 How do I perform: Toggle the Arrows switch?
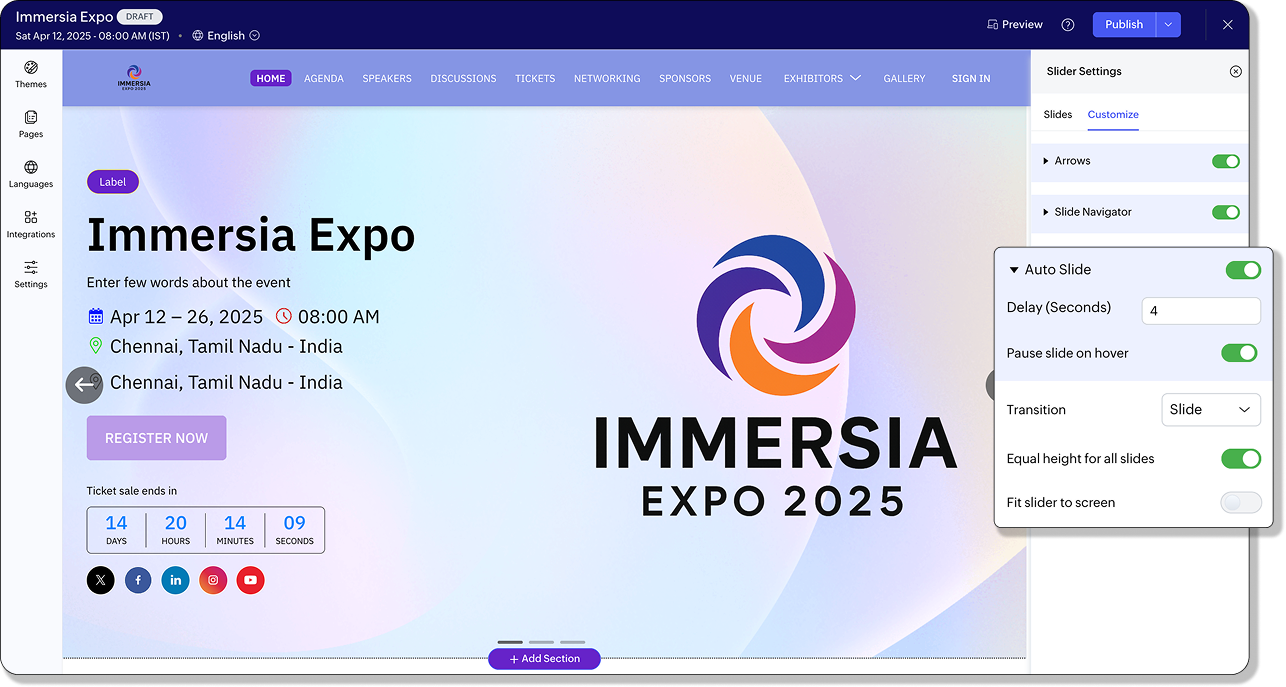(x=1226, y=161)
